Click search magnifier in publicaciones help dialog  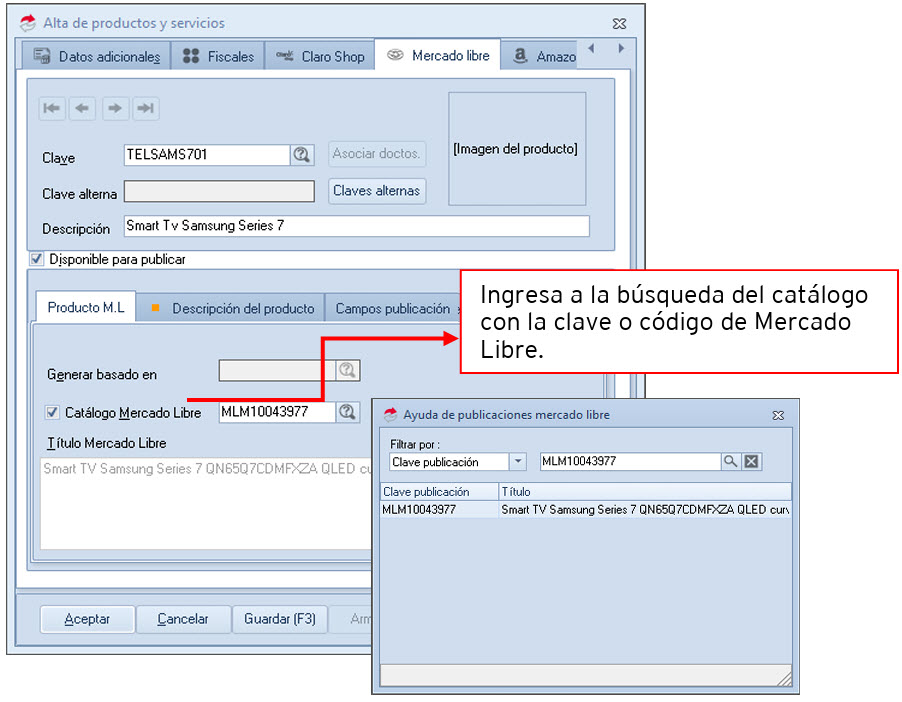(x=731, y=461)
